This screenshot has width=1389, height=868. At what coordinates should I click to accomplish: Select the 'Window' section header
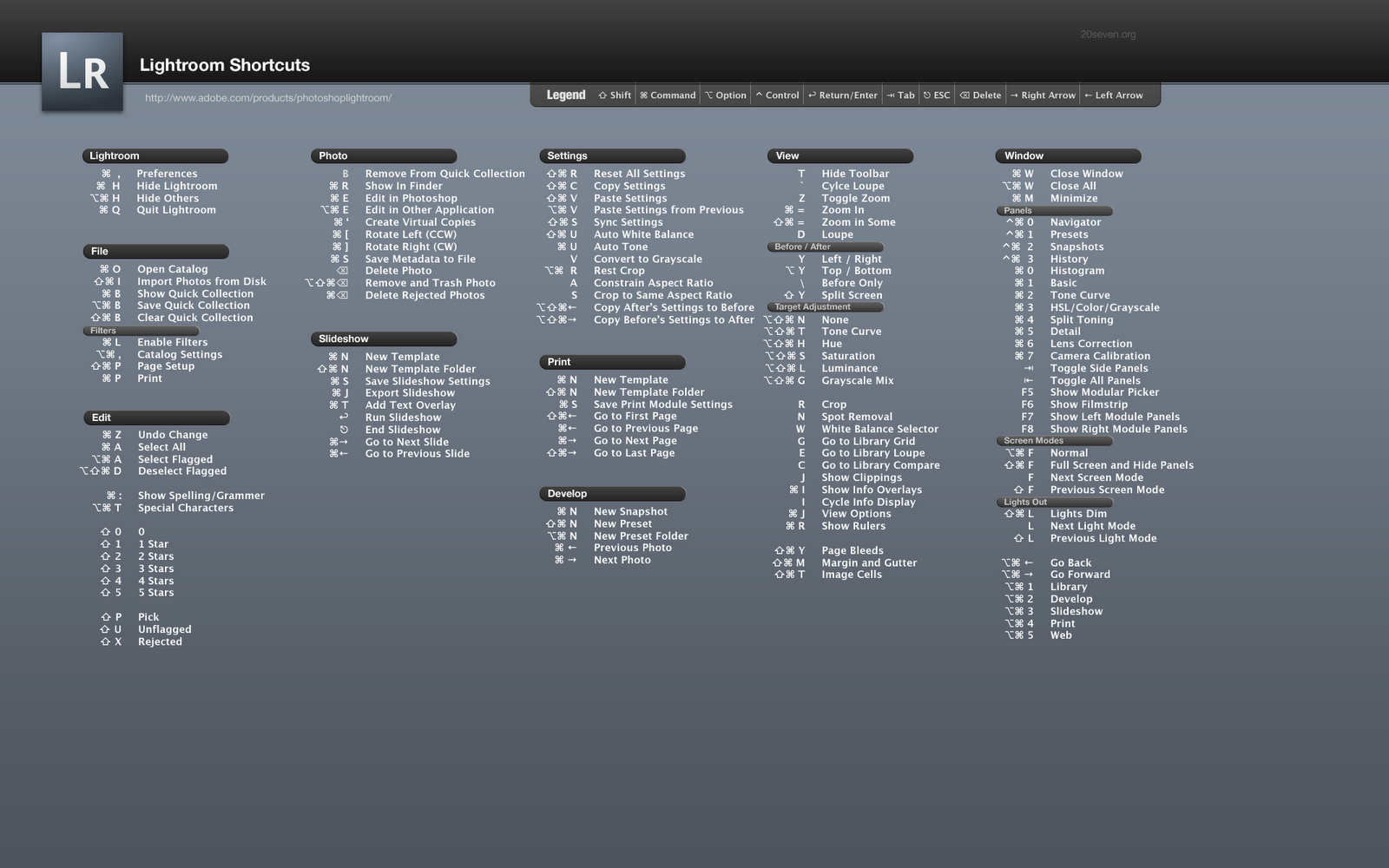click(x=1068, y=156)
